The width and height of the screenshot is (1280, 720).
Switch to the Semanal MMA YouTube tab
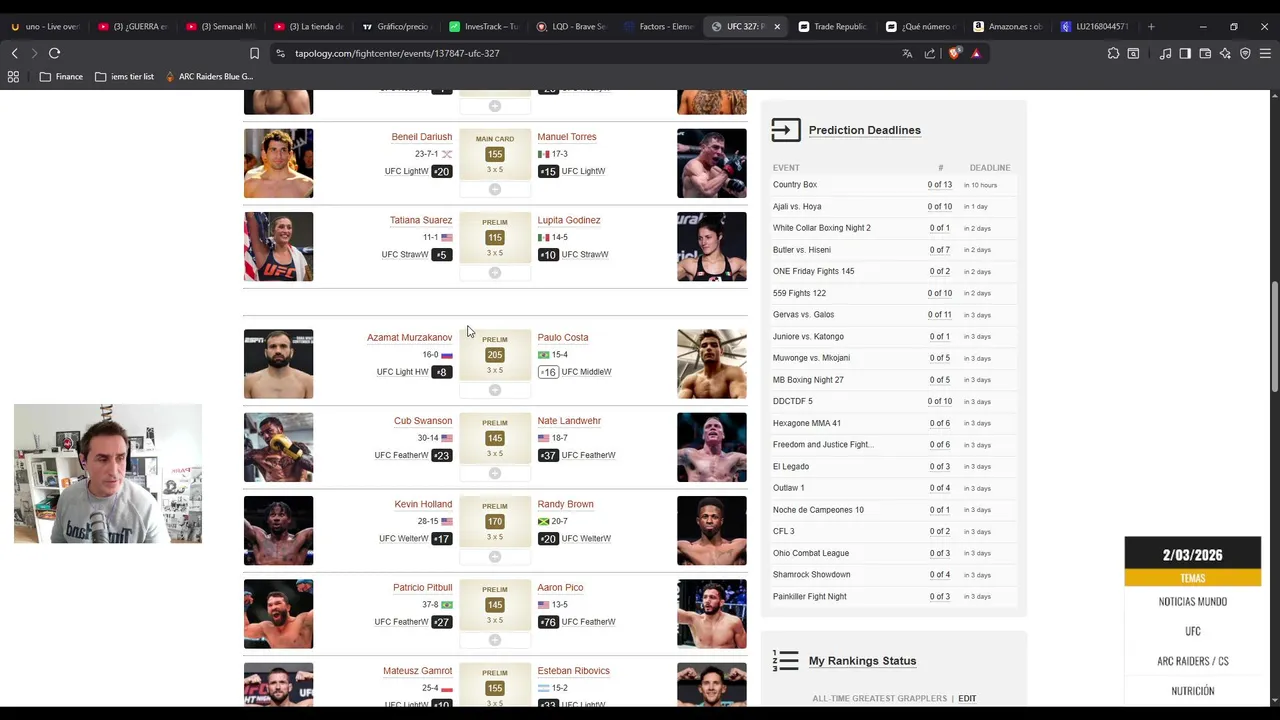(220, 26)
